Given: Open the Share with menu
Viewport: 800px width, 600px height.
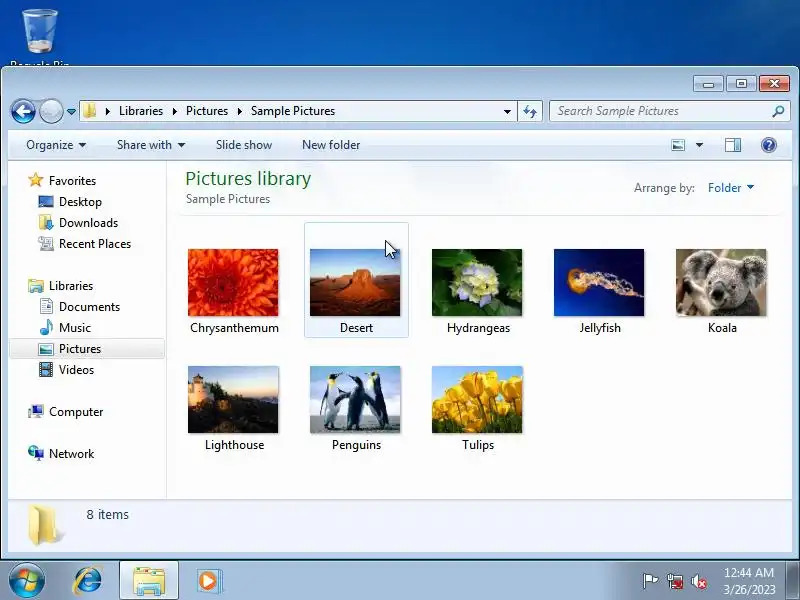Looking at the screenshot, I should pyautogui.click(x=151, y=145).
